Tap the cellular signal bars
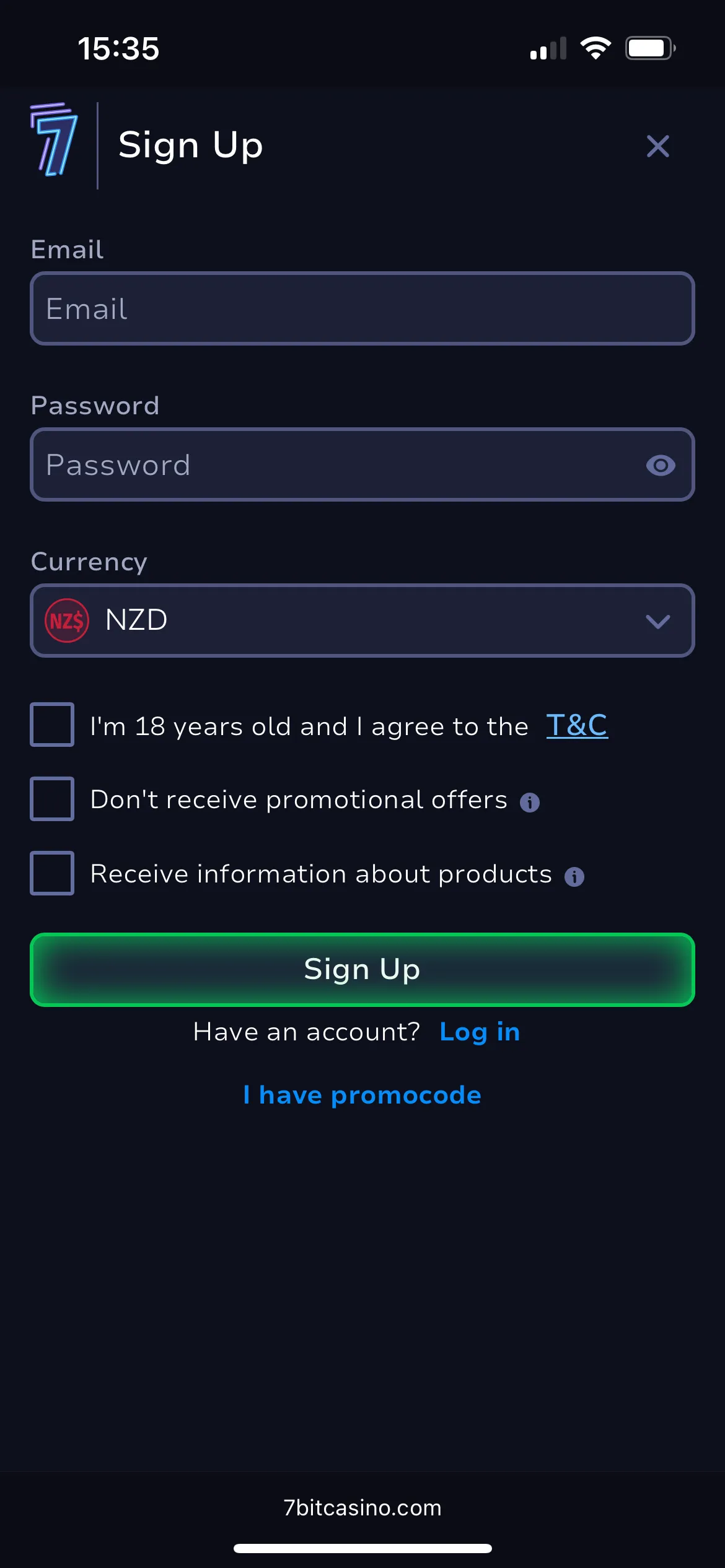This screenshot has height=1568, width=725. pos(548,48)
